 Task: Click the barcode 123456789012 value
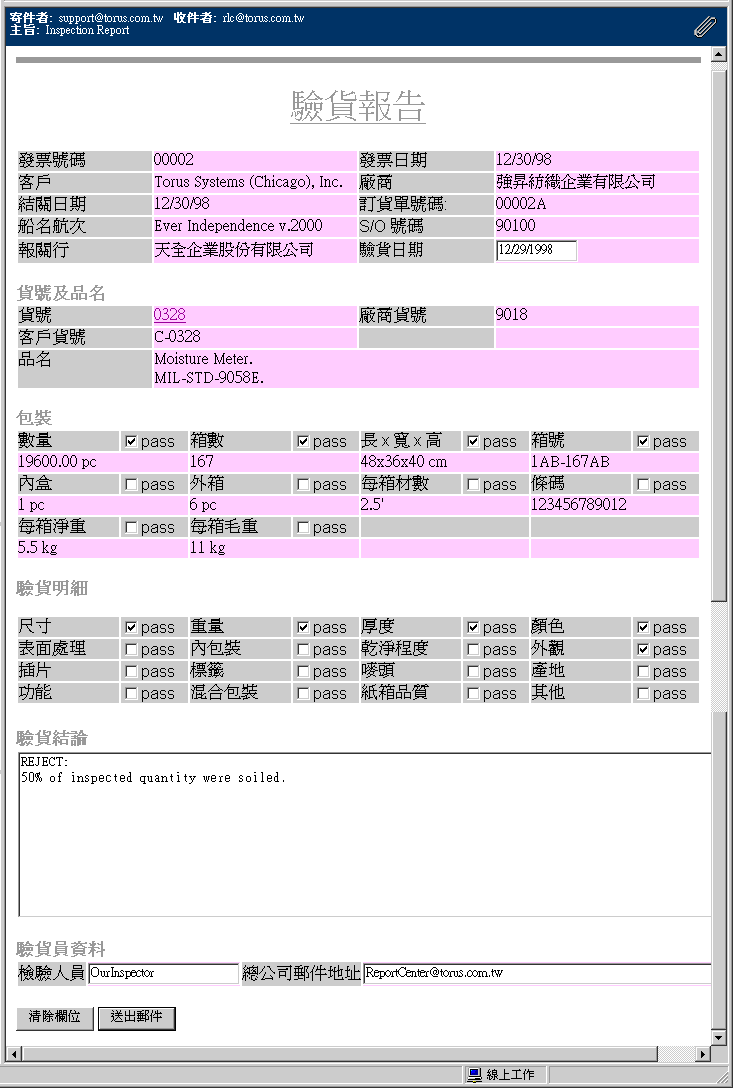(579, 505)
